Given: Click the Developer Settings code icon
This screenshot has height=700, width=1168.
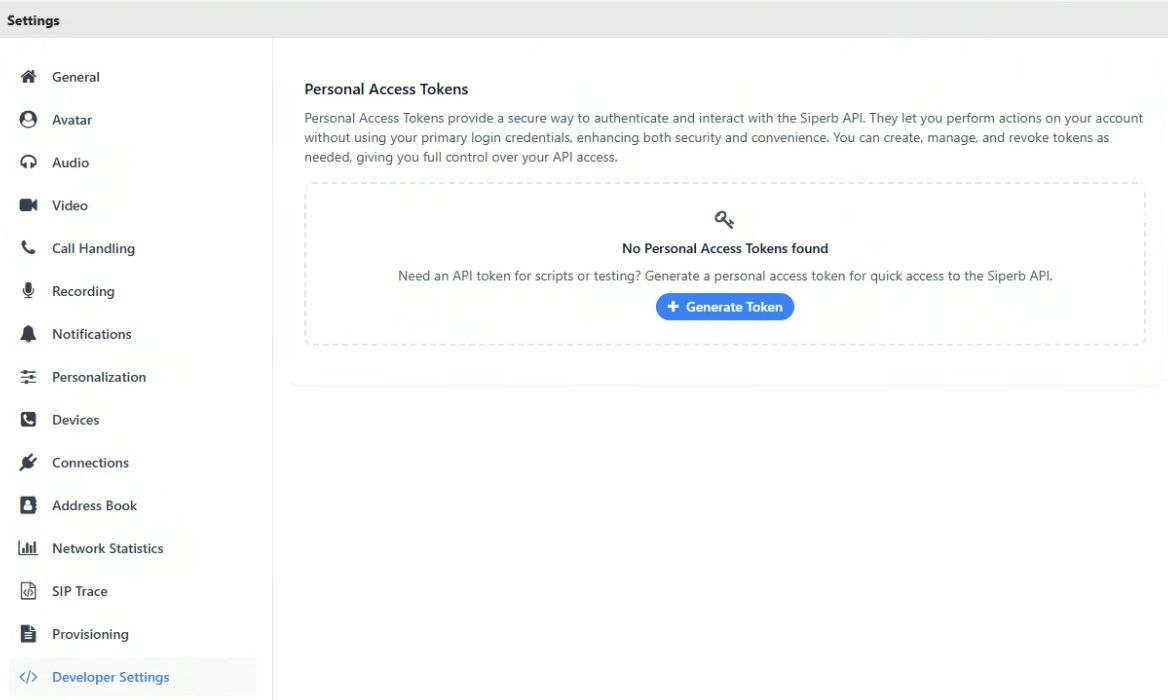Looking at the screenshot, I should 28,677.
